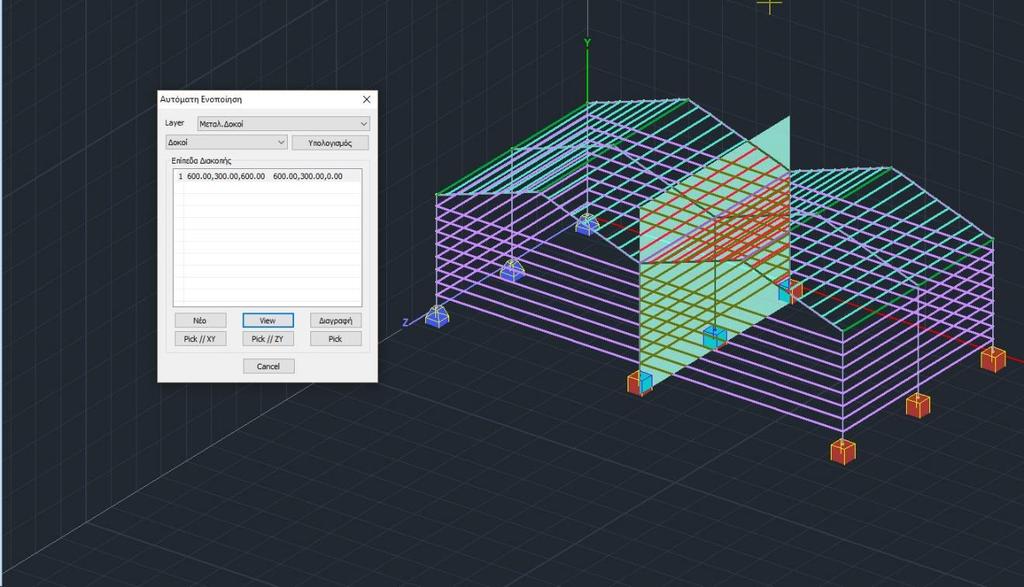Screen dimensions: 1024x587
Task: Cancel the Αυτόματη Ενοποίηση dialog
Action: [x=268, y=366]
